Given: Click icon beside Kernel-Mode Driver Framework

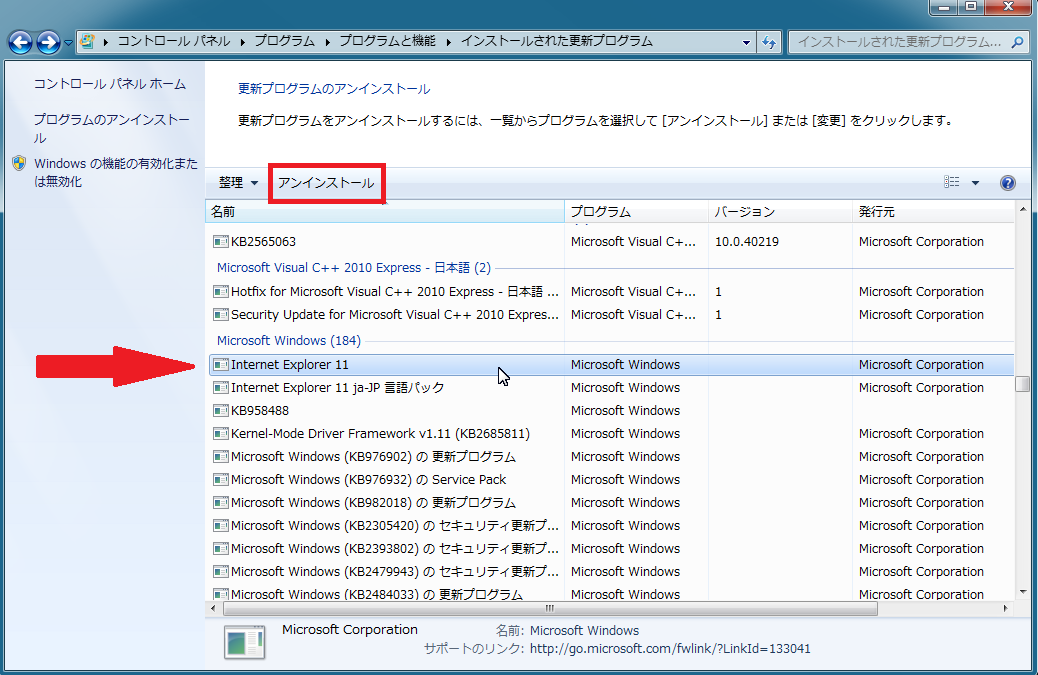Looking at the screenshot, I should [x=220, y=434].
